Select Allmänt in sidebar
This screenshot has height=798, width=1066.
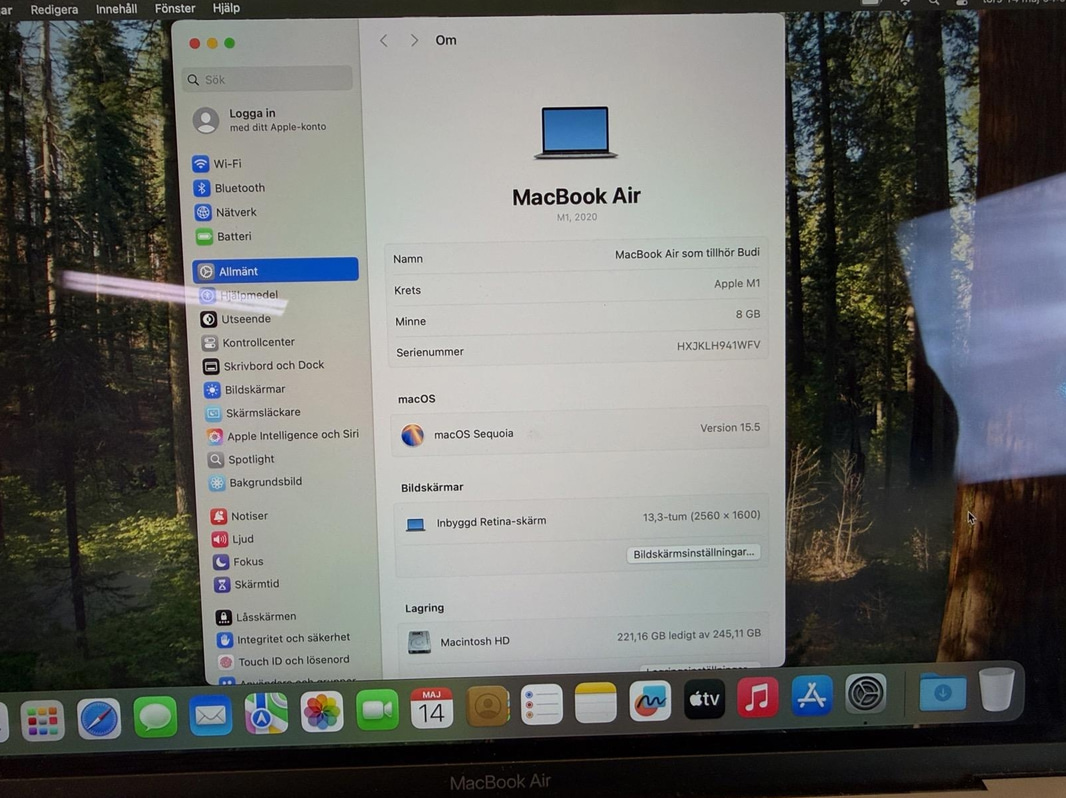pyautogui.click(x=275, y=271)
